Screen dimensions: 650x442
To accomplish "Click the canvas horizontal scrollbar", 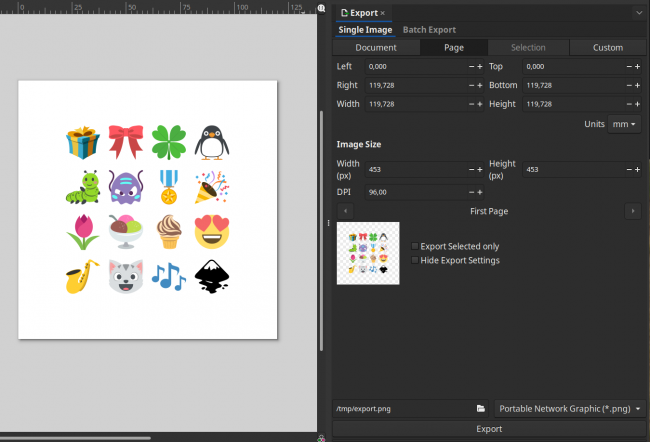I will pos(75,438).
